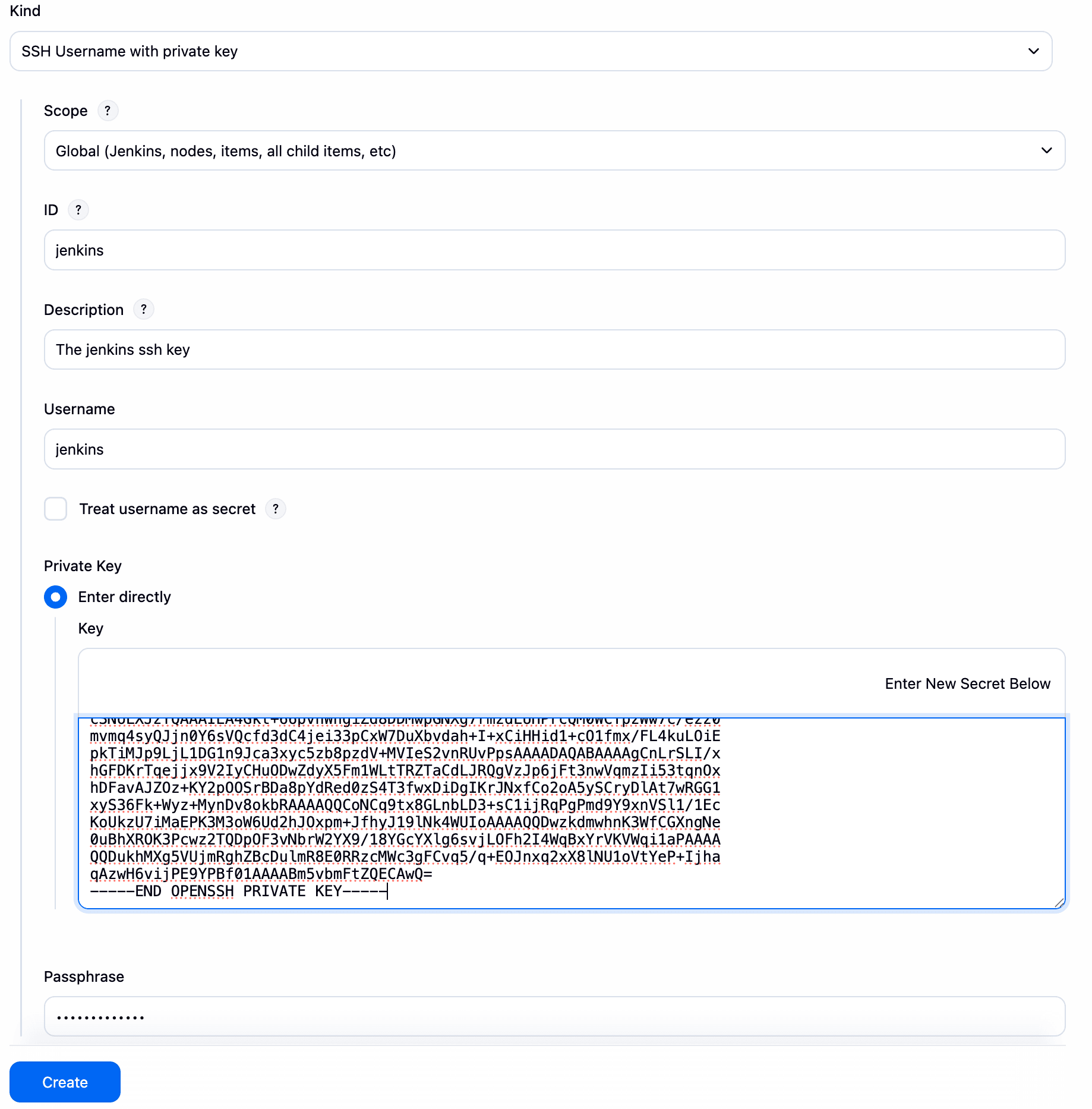Click Enter New Secret Below

point(967,683)
